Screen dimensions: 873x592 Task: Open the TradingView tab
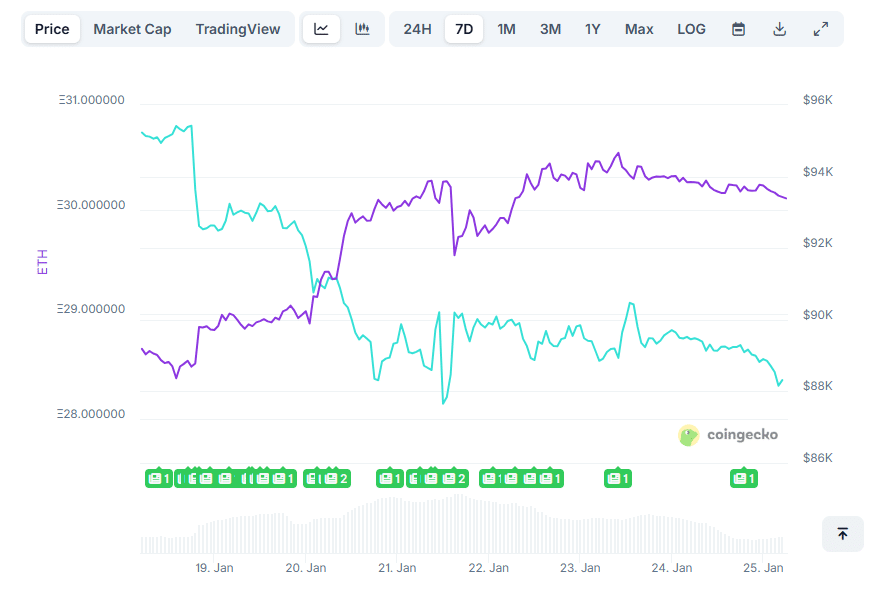(238, 29)
